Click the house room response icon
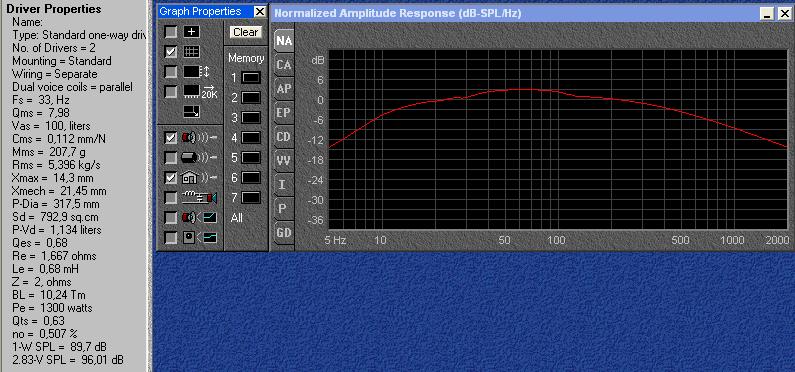The image size is (795, 372). (199, 177)
